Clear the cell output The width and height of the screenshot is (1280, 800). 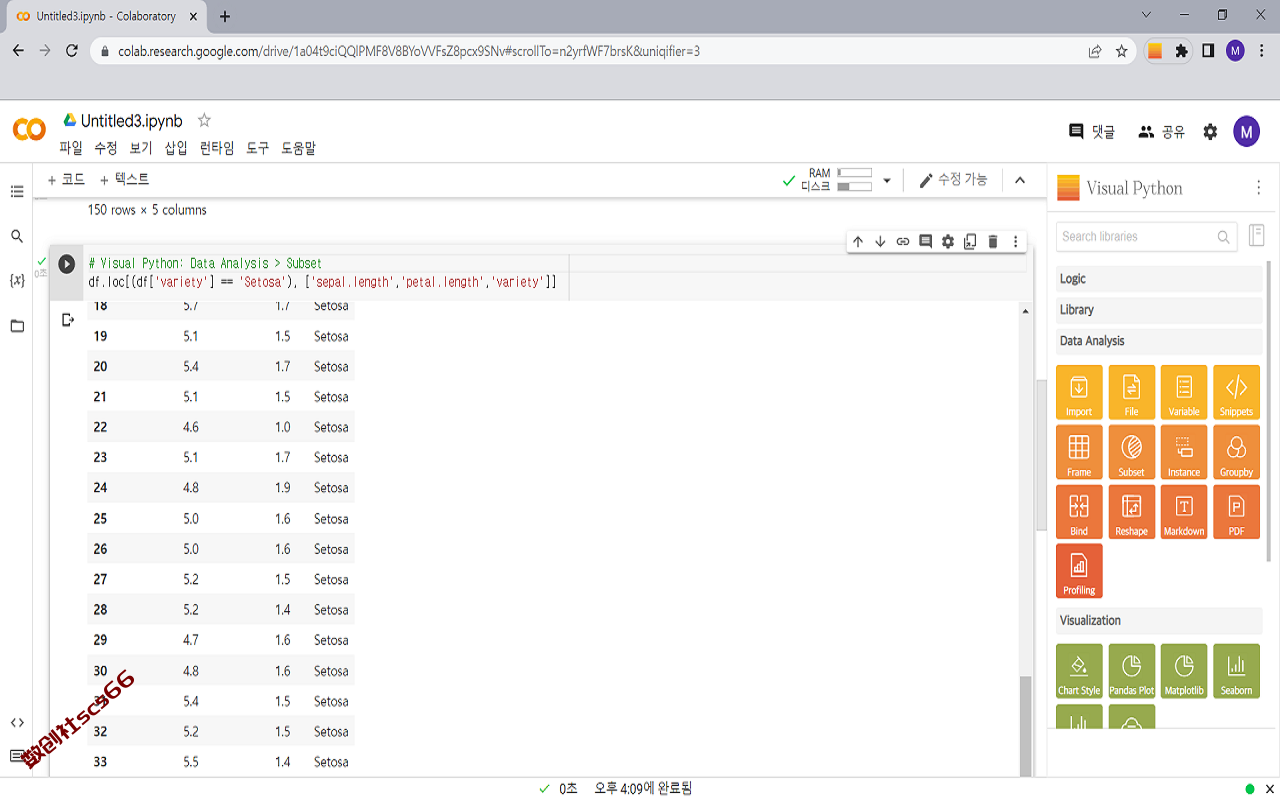click(68, 320)
